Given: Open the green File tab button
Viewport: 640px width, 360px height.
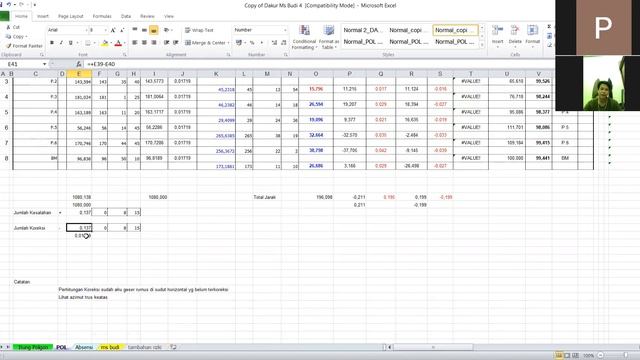Looking at the screenshot, I should 4,16.
